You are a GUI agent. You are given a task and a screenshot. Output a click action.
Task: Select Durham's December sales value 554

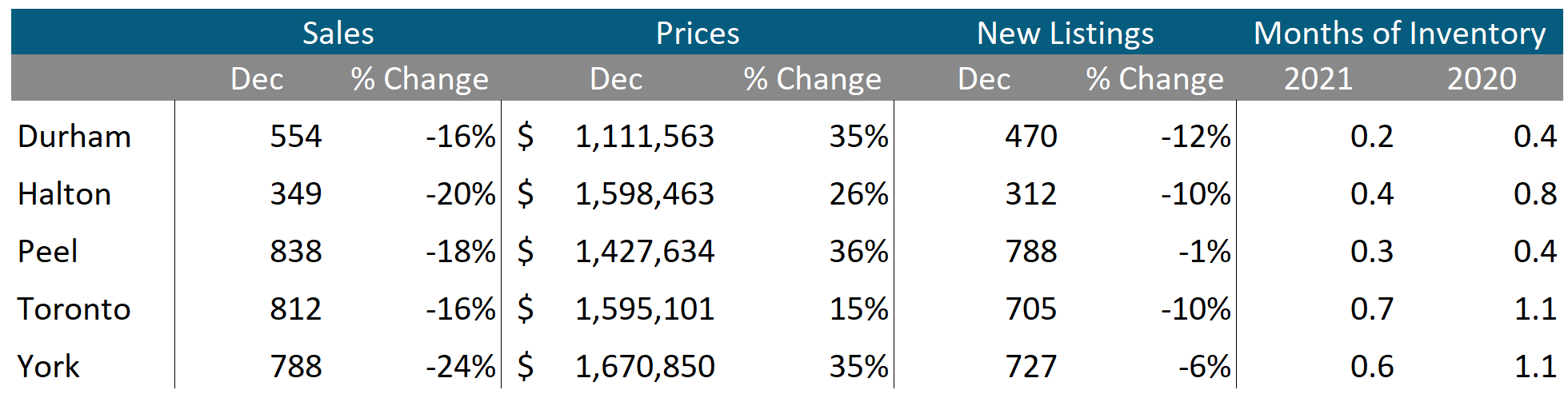click(295, 137)
